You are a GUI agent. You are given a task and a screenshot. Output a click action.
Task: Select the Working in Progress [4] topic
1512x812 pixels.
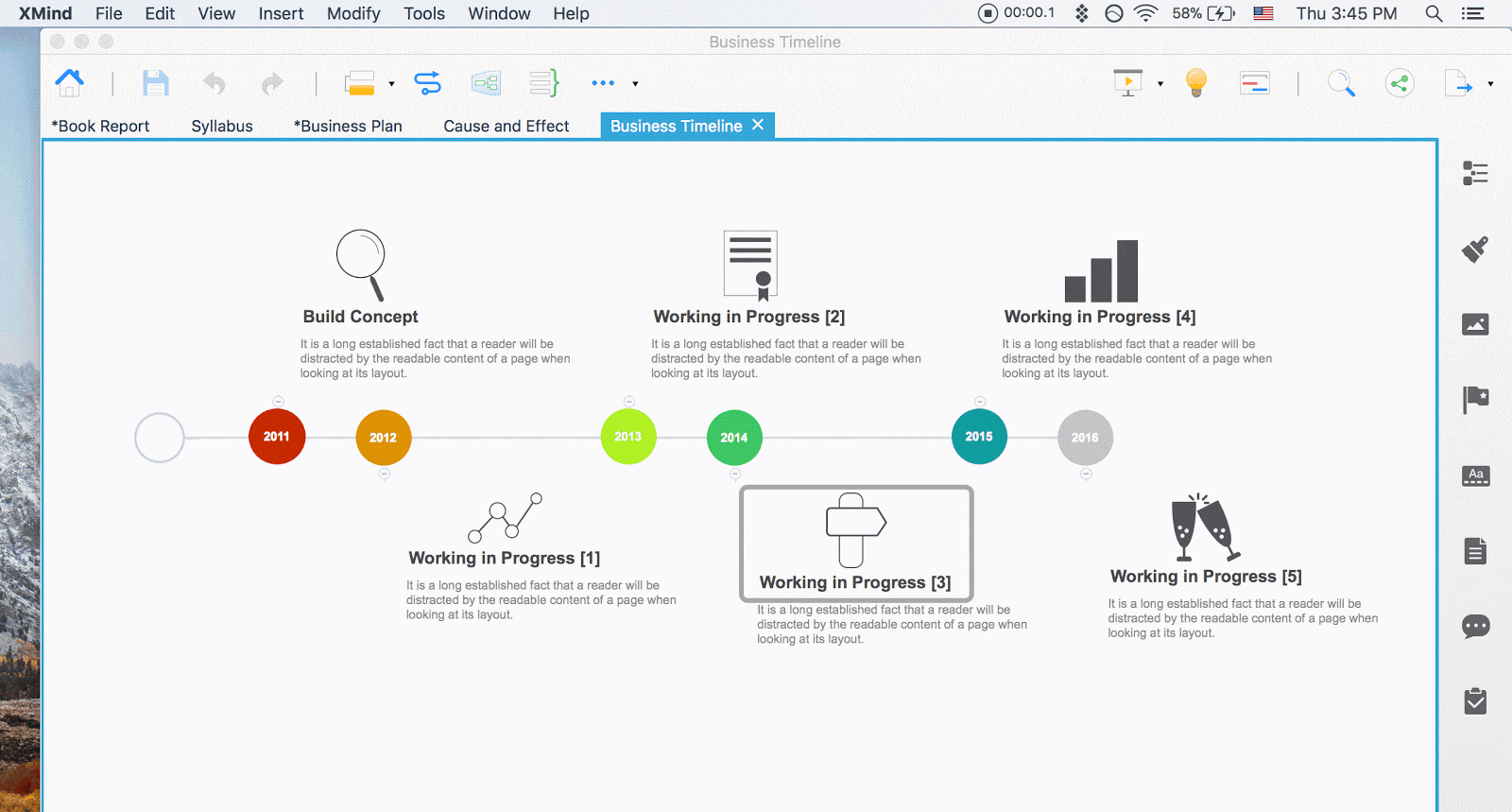[x=1100, y=317]
